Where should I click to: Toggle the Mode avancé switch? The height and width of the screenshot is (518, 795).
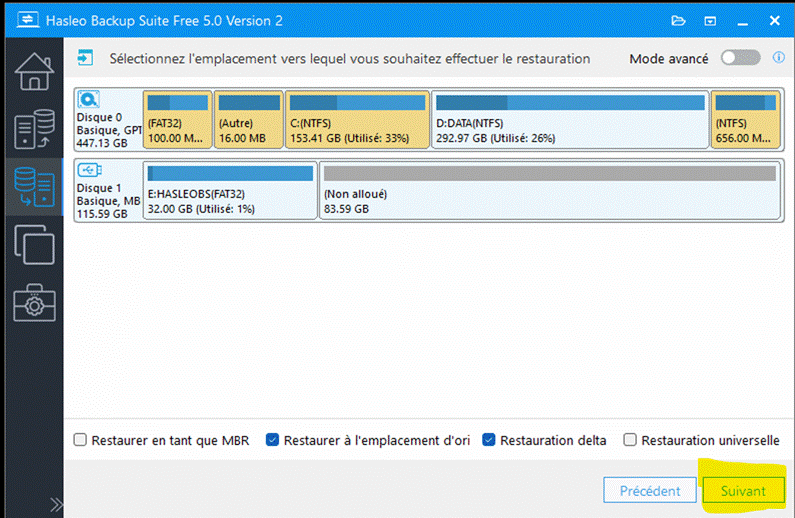pos(741,58)
